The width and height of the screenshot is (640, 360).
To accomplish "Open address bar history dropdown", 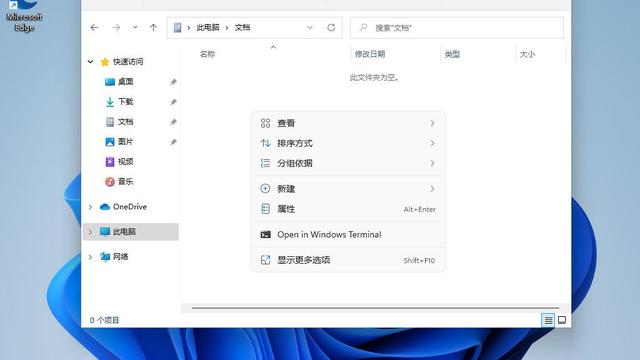I will click(x=310, y=28).
